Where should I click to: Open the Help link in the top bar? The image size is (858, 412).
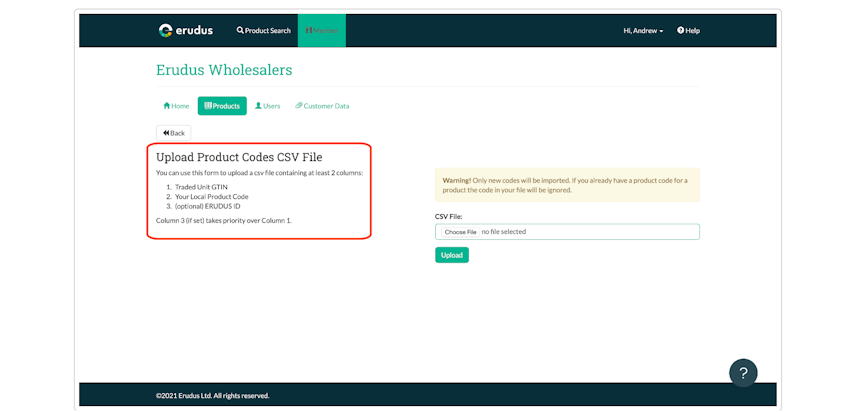pyautogui.click(x=688, y=31)
